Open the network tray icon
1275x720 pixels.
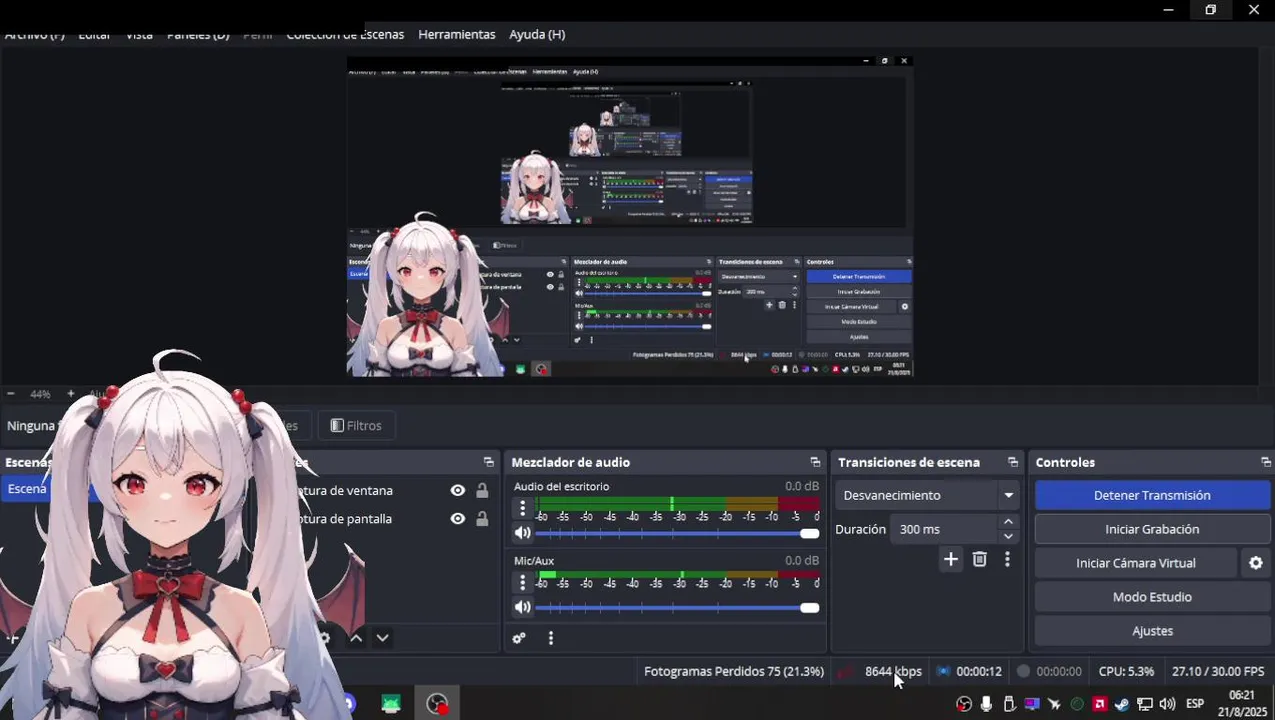click(1145, 704)
